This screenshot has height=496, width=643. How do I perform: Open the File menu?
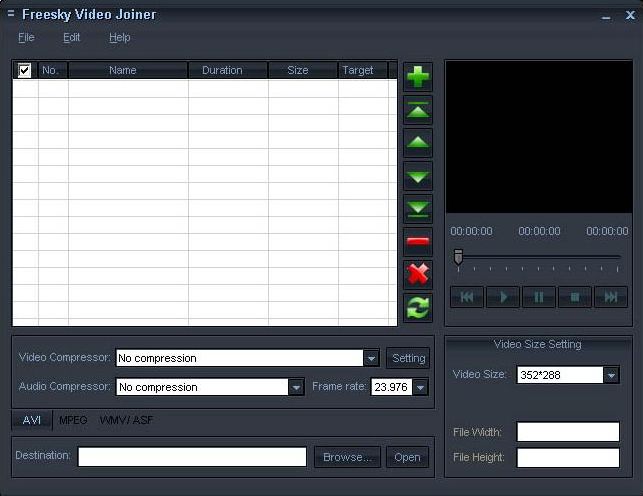click(x=26, y=38)
